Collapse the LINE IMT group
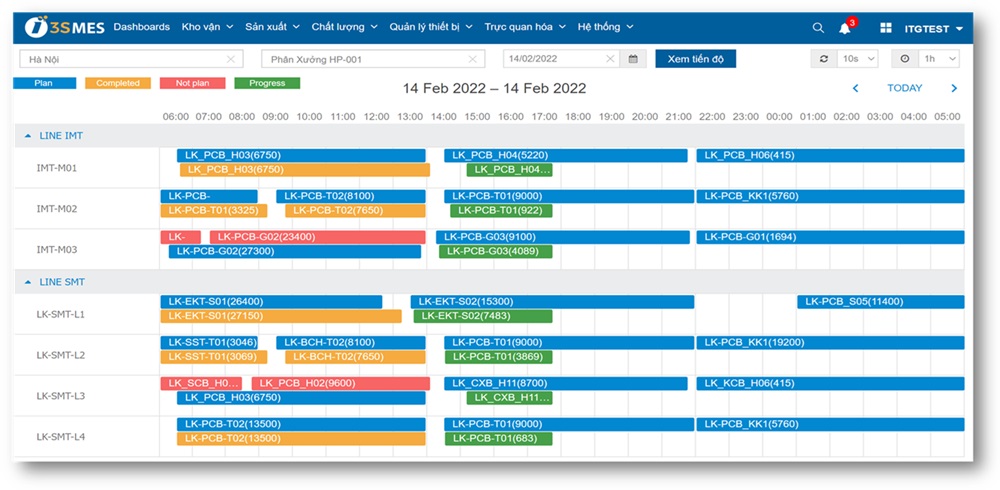The width and height of the screenshot is (1000, 490). [27, 135]
